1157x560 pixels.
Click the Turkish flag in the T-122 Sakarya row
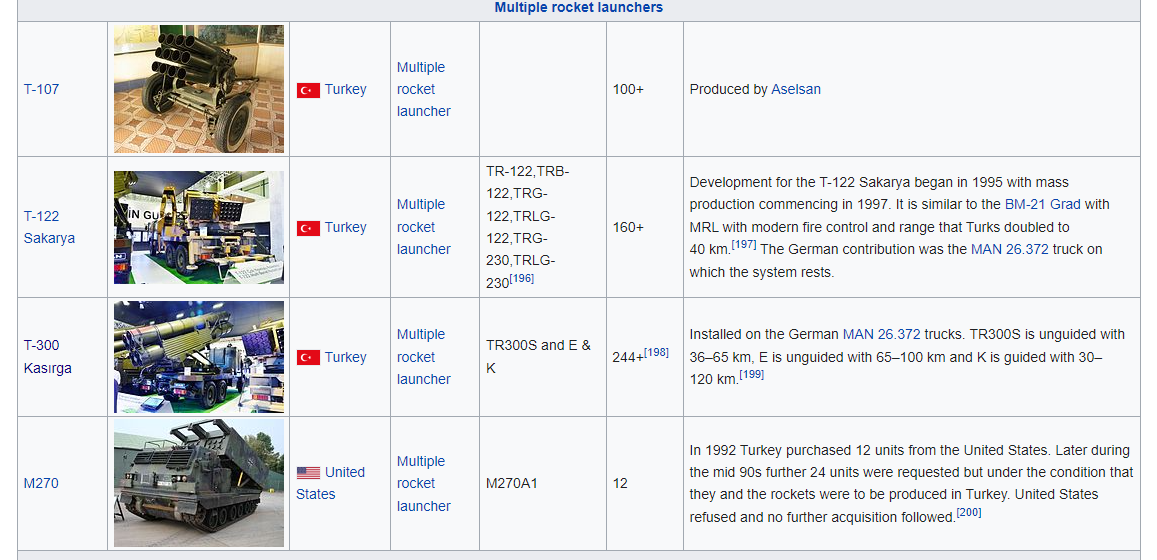(308, 228)
